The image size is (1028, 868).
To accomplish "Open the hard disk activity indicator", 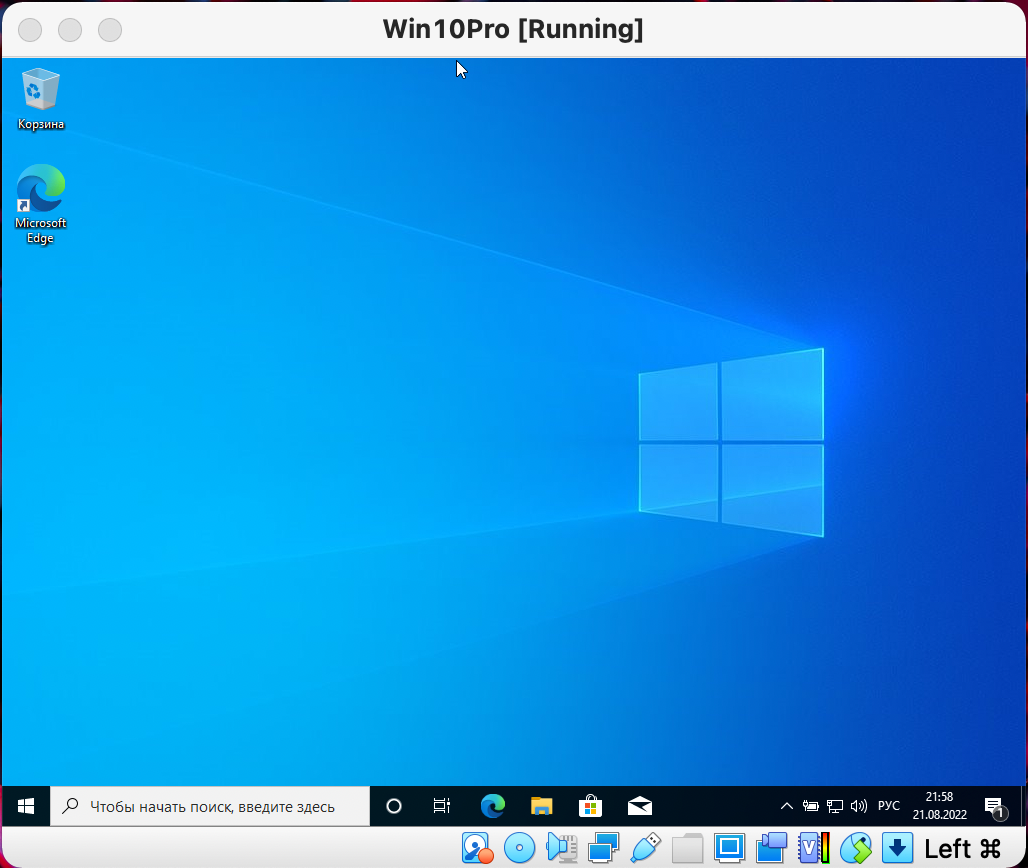I will [477, 848].
